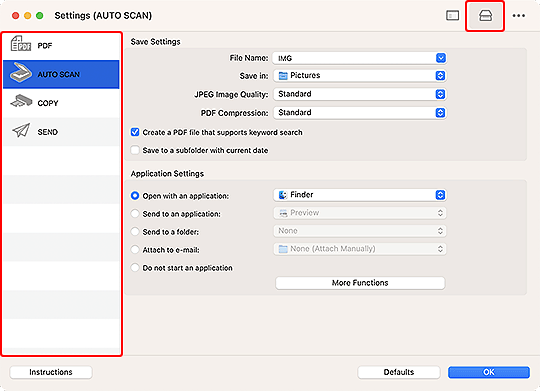Select Send to a folder radio button

(135, 231)
